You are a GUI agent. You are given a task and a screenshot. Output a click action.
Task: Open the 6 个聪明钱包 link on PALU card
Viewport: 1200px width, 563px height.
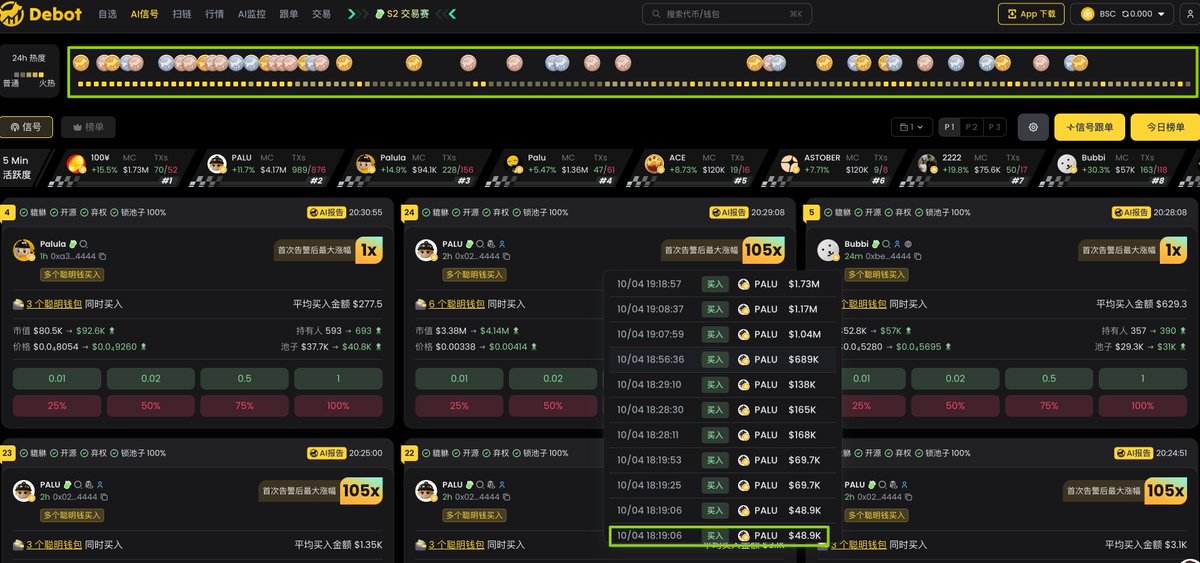458,304
